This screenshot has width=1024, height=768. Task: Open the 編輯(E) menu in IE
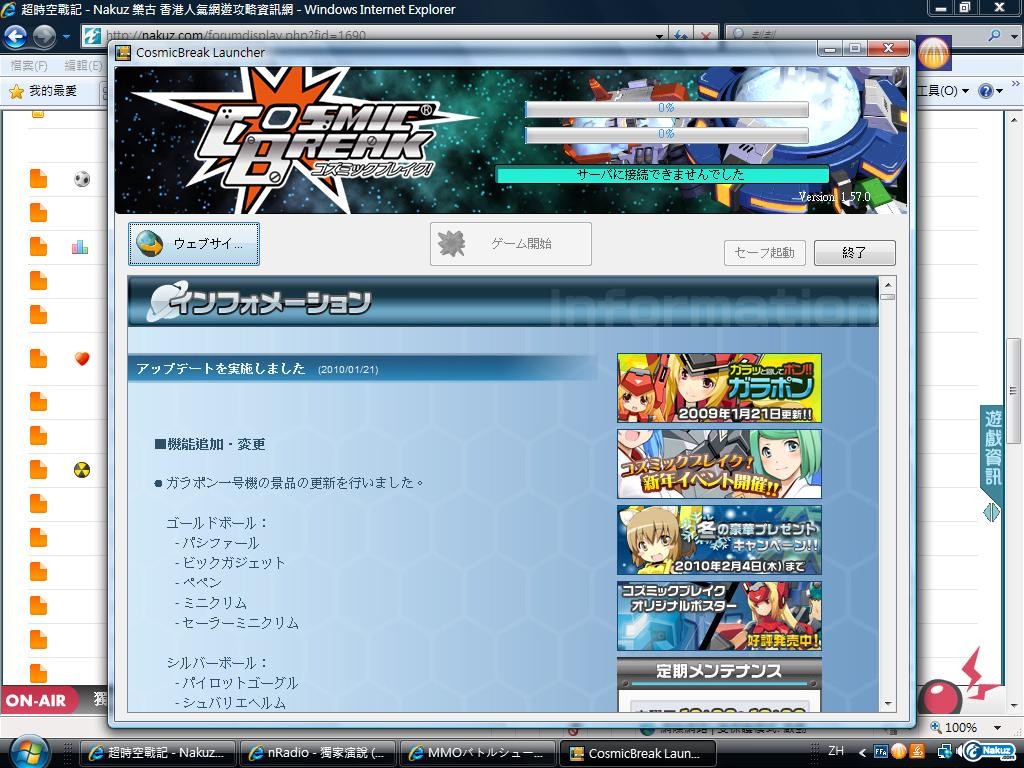click(84, 66)
